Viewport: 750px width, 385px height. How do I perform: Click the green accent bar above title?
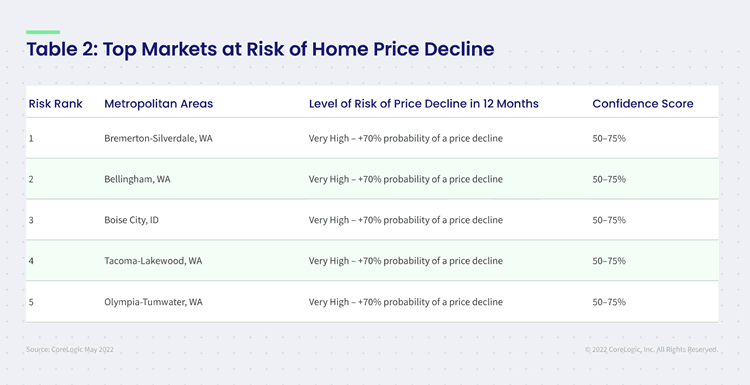coord(43,32)
